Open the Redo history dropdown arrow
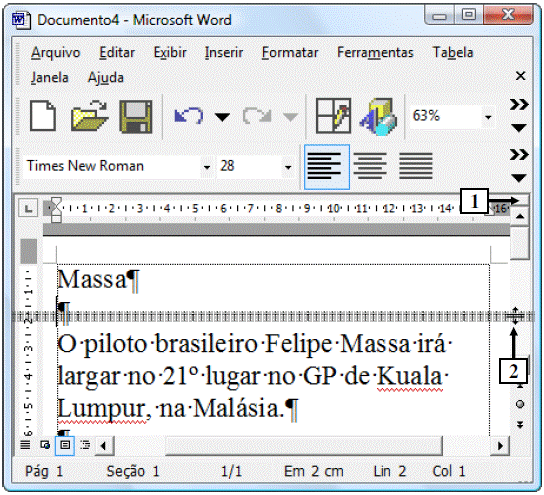 click(x=290, y=117)
